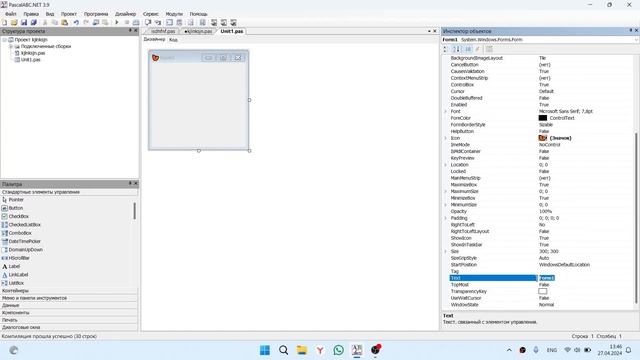Switch to the Код view tab

(x=173, y=40)
